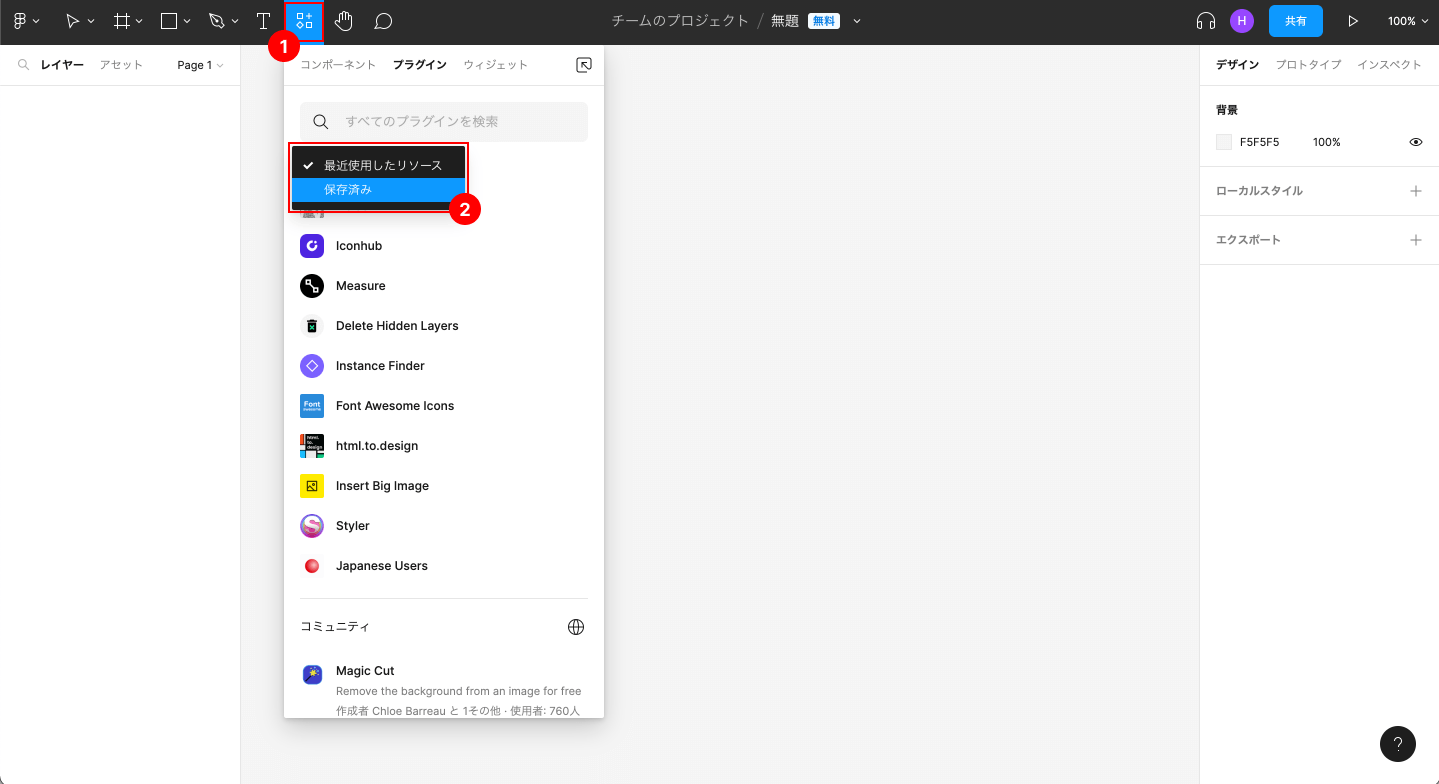Edit the background opacity 100%

tap(1326, 142)
